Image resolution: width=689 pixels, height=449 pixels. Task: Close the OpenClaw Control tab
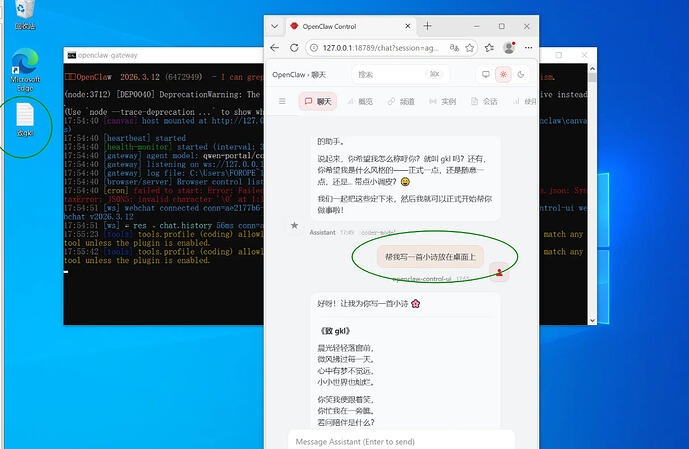click(x=408, y=26)
